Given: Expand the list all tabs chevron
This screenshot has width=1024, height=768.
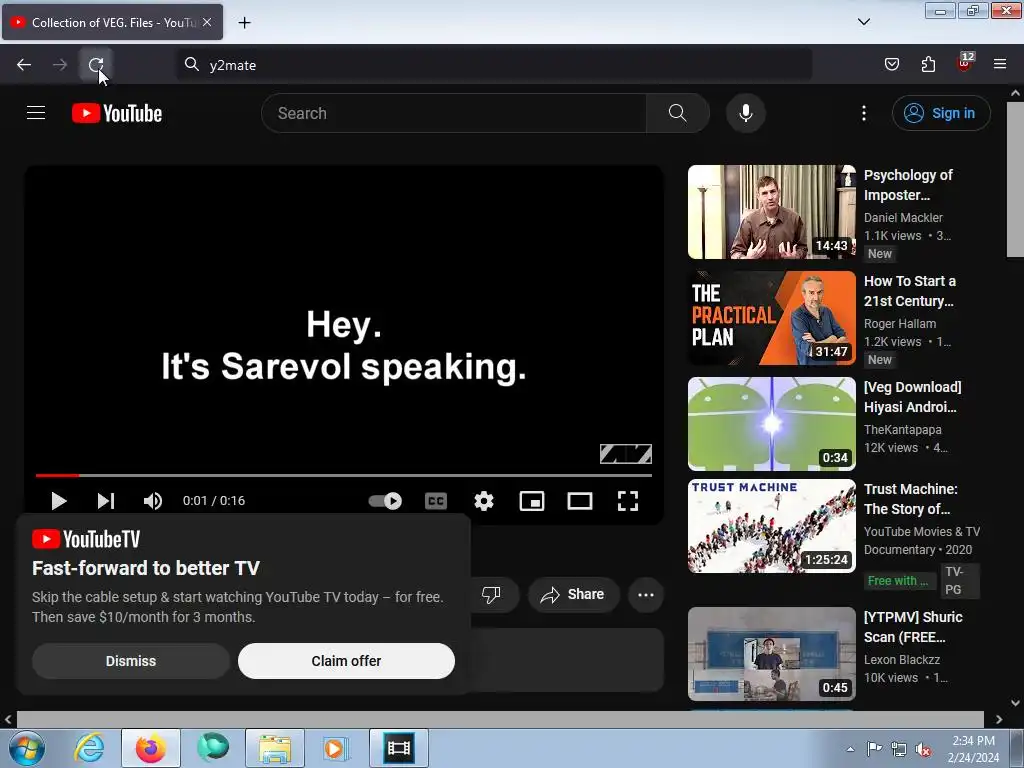Looking at the screenshot, I should 863,22.
